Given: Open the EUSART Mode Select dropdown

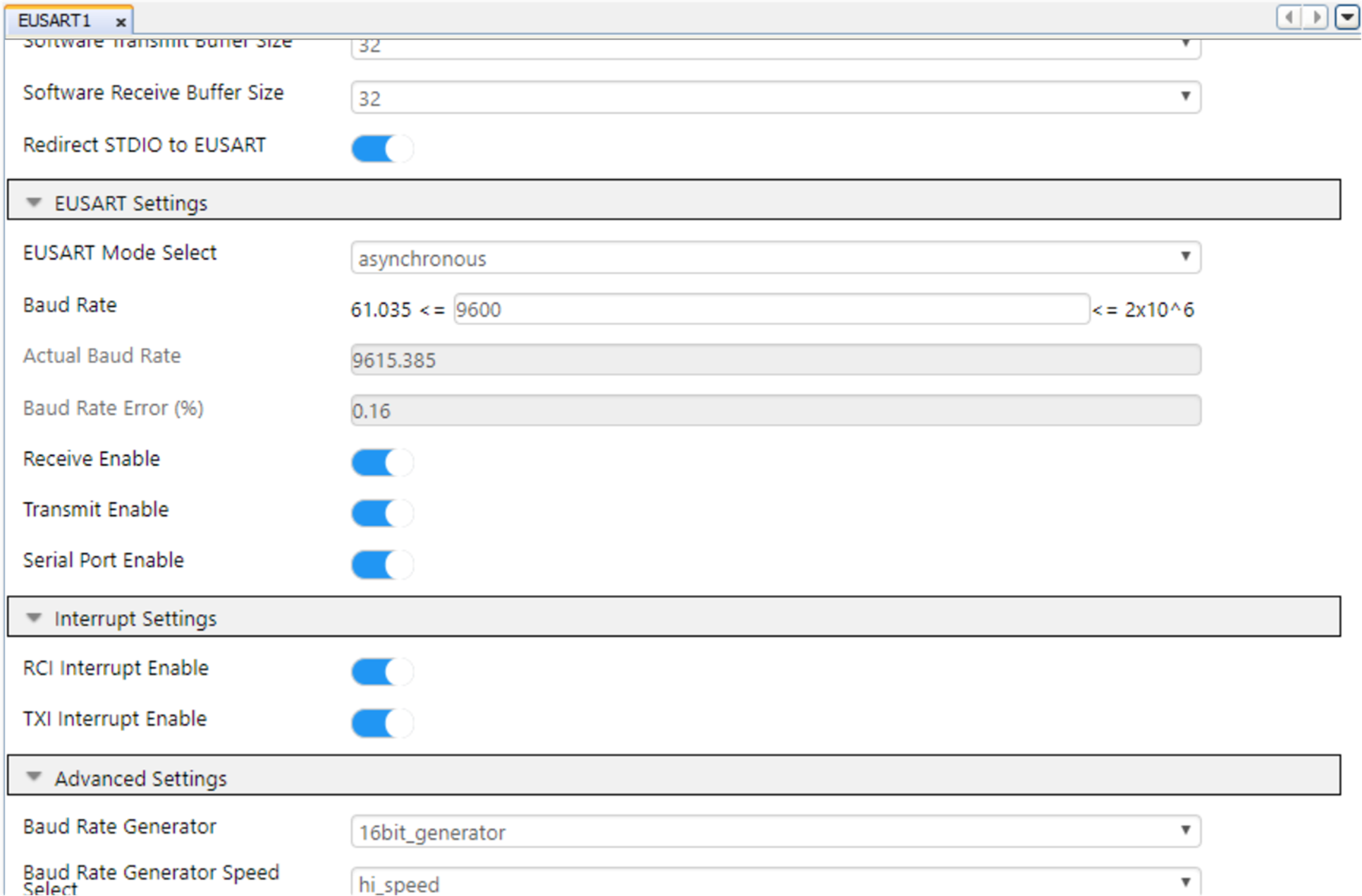Looking at the screenshot, I should (x=775, y=258).
